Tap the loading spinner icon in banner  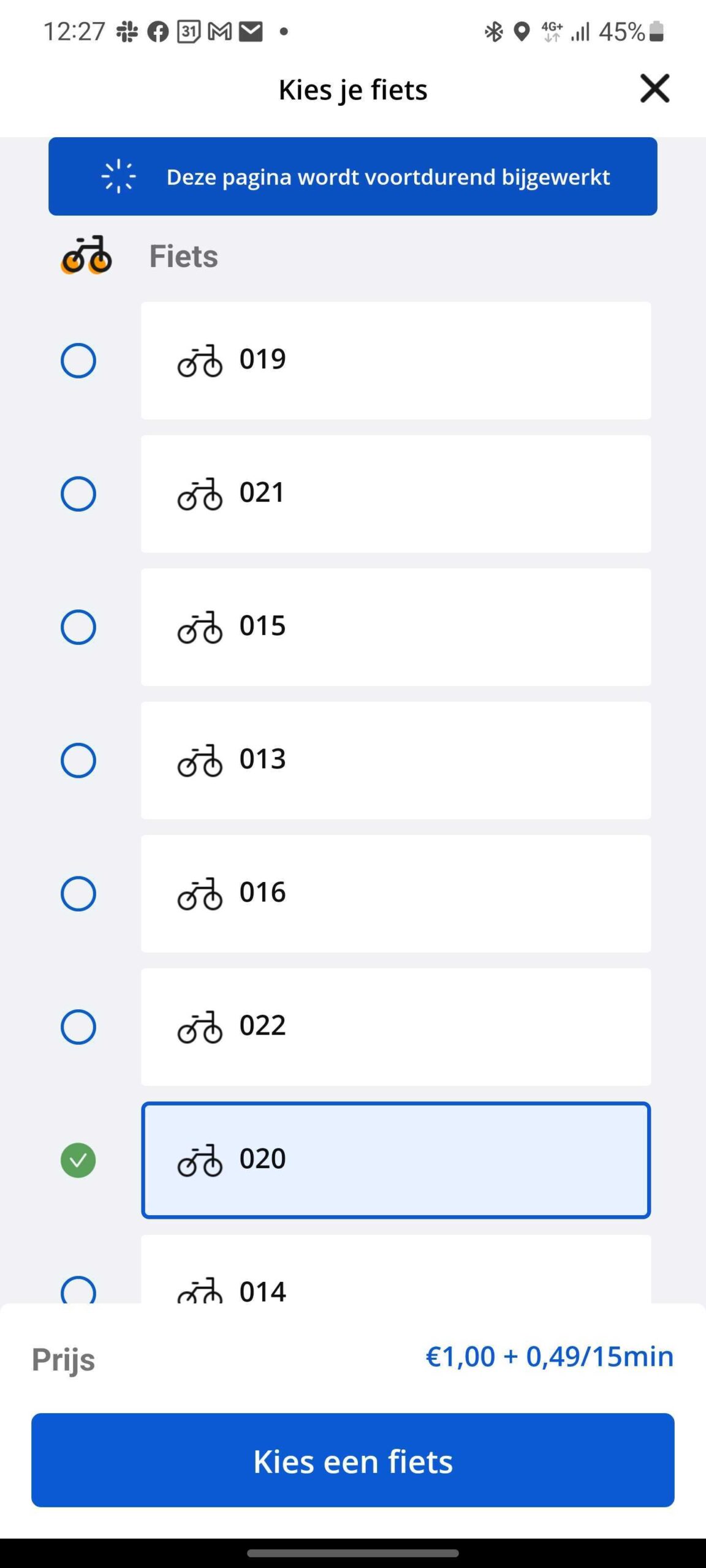[x=118, y=176]
